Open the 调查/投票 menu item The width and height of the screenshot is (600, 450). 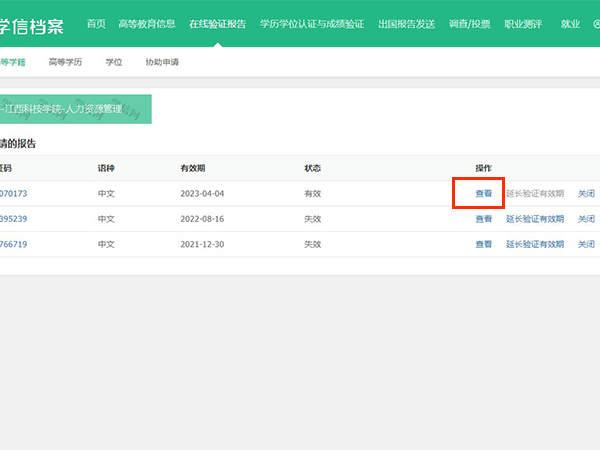[471, 23]
